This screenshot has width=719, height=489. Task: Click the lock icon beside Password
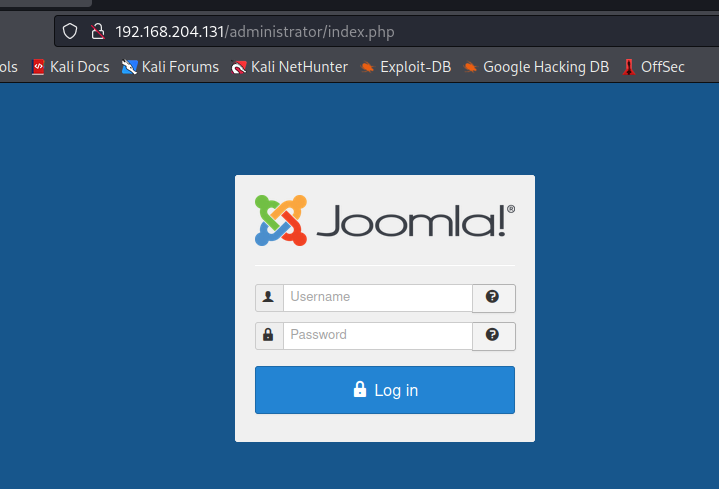[x=269, y=336]
